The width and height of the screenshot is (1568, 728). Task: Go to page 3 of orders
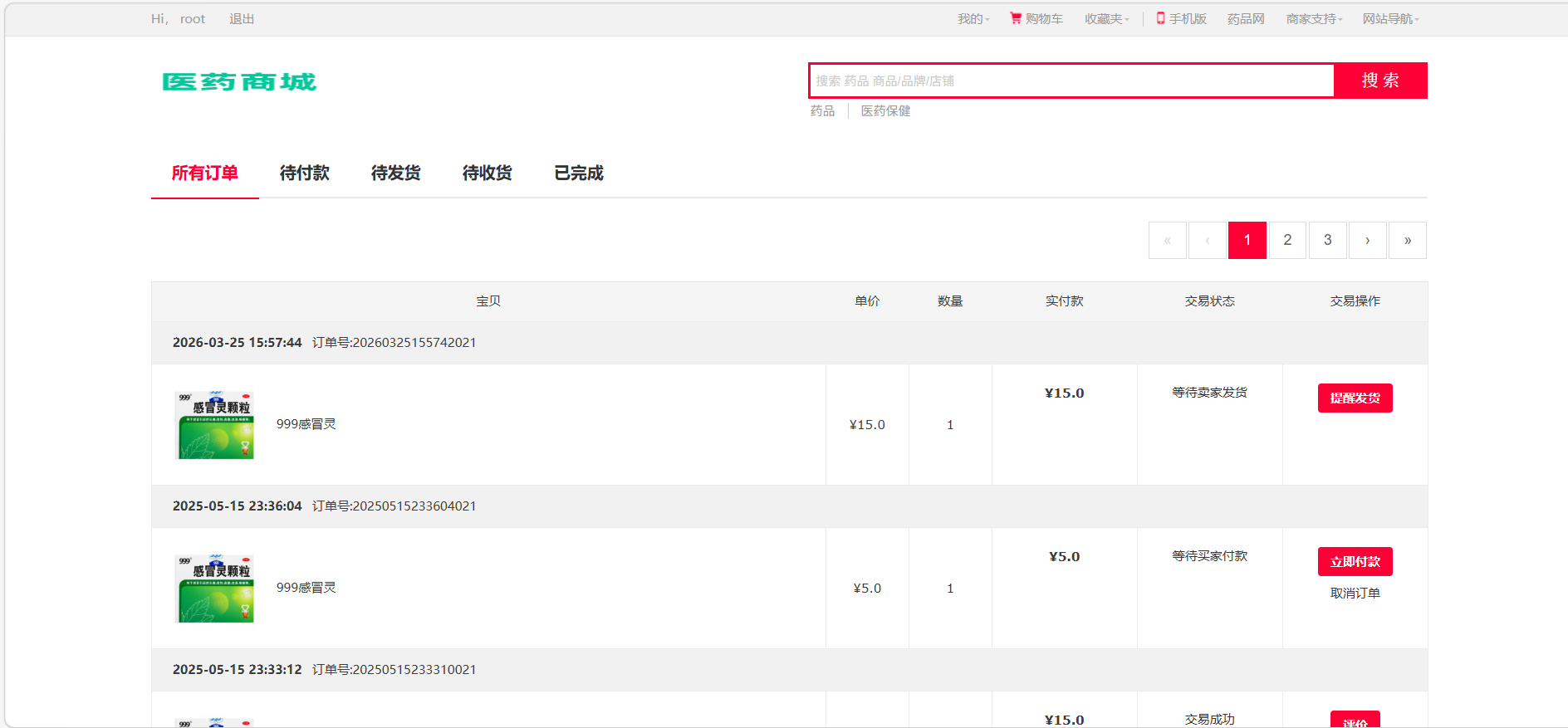click(x=1328, y=240)
